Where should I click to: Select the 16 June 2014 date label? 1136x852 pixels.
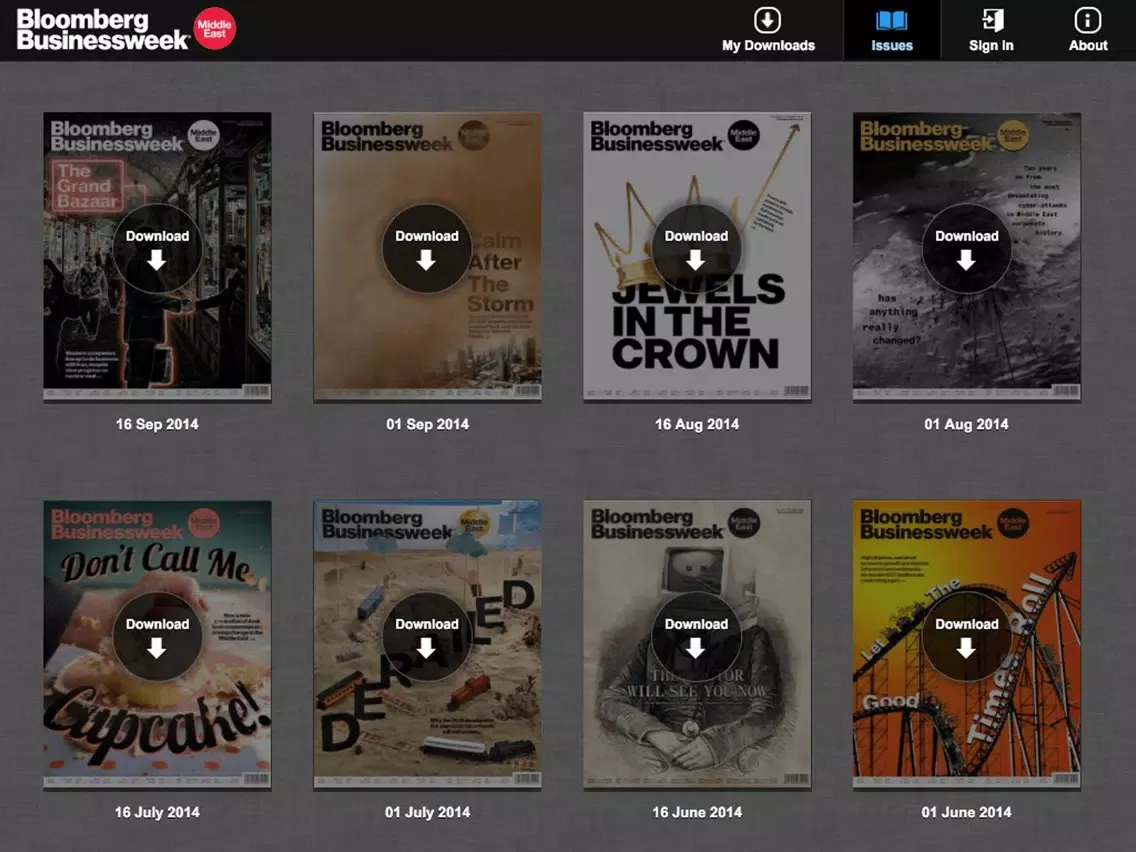(697, 813)
